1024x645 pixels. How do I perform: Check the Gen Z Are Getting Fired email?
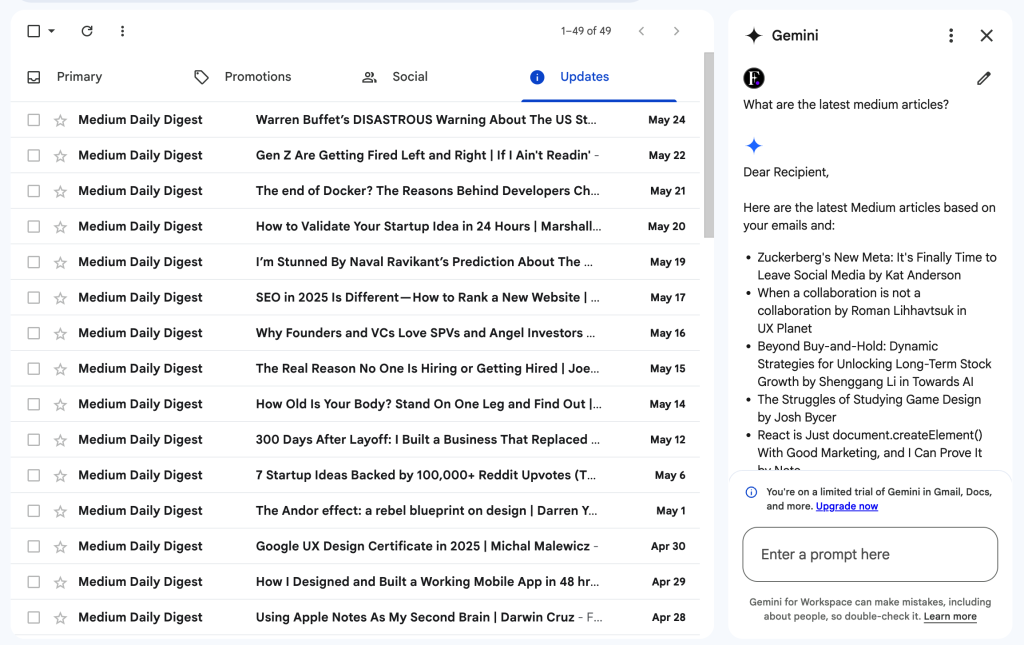tap(34, 155)
